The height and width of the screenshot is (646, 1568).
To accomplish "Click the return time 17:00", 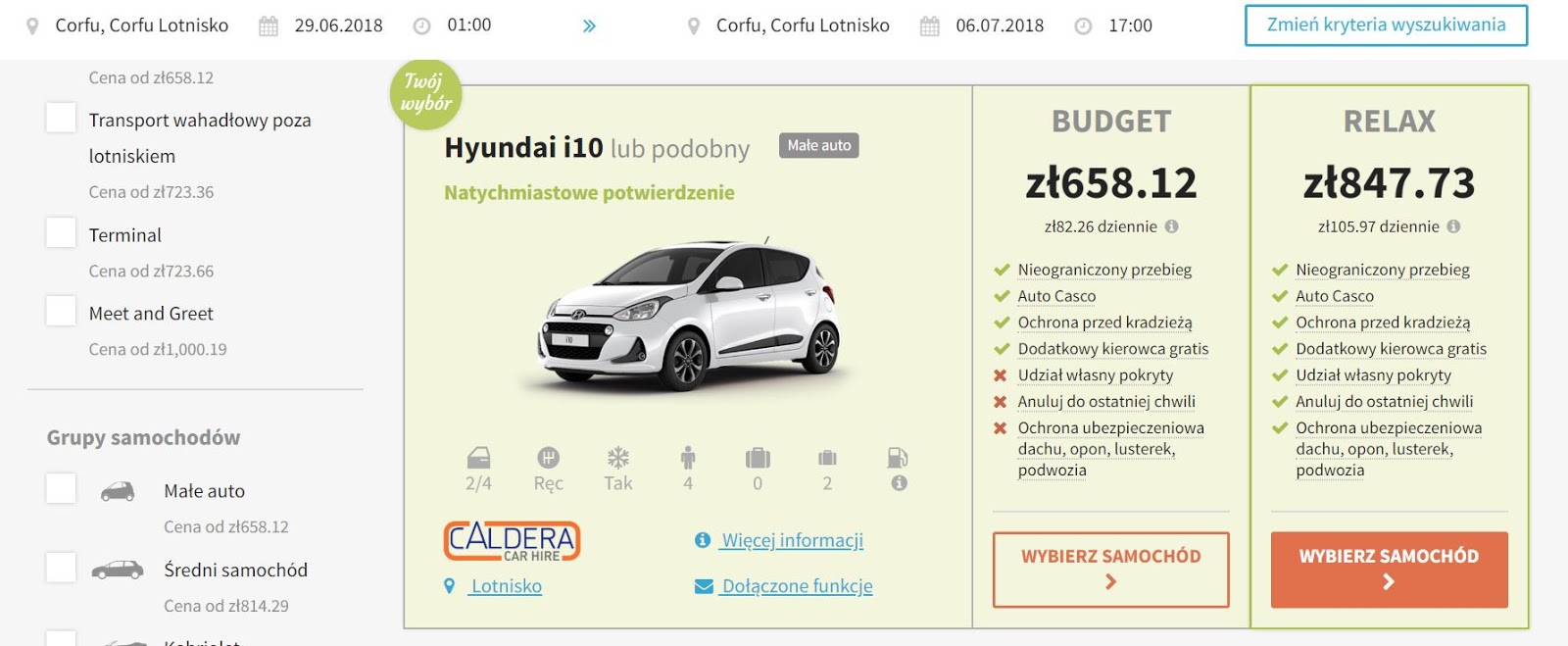I will (1130, 25).
